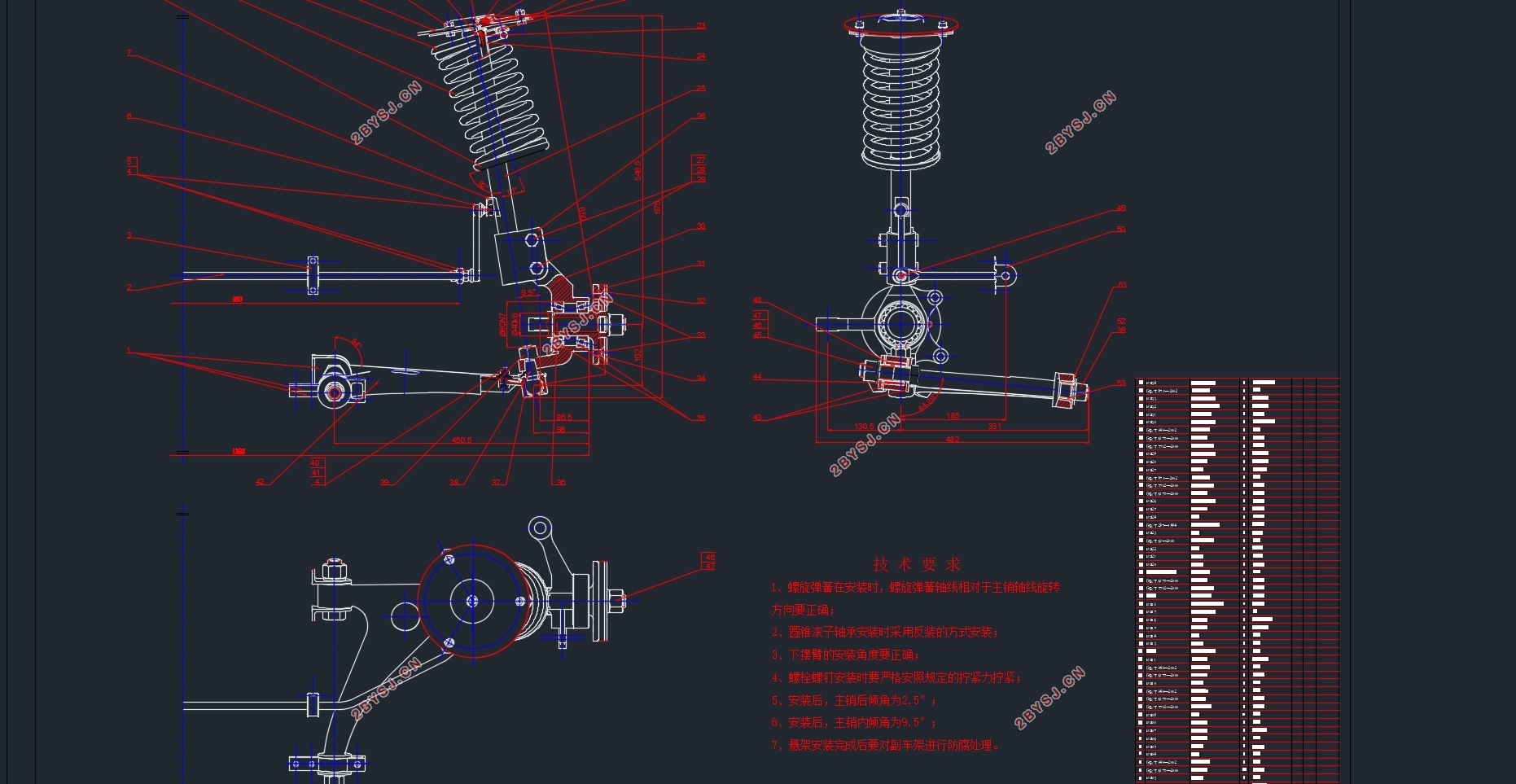Select part number 38

click(x=453, y=483)
